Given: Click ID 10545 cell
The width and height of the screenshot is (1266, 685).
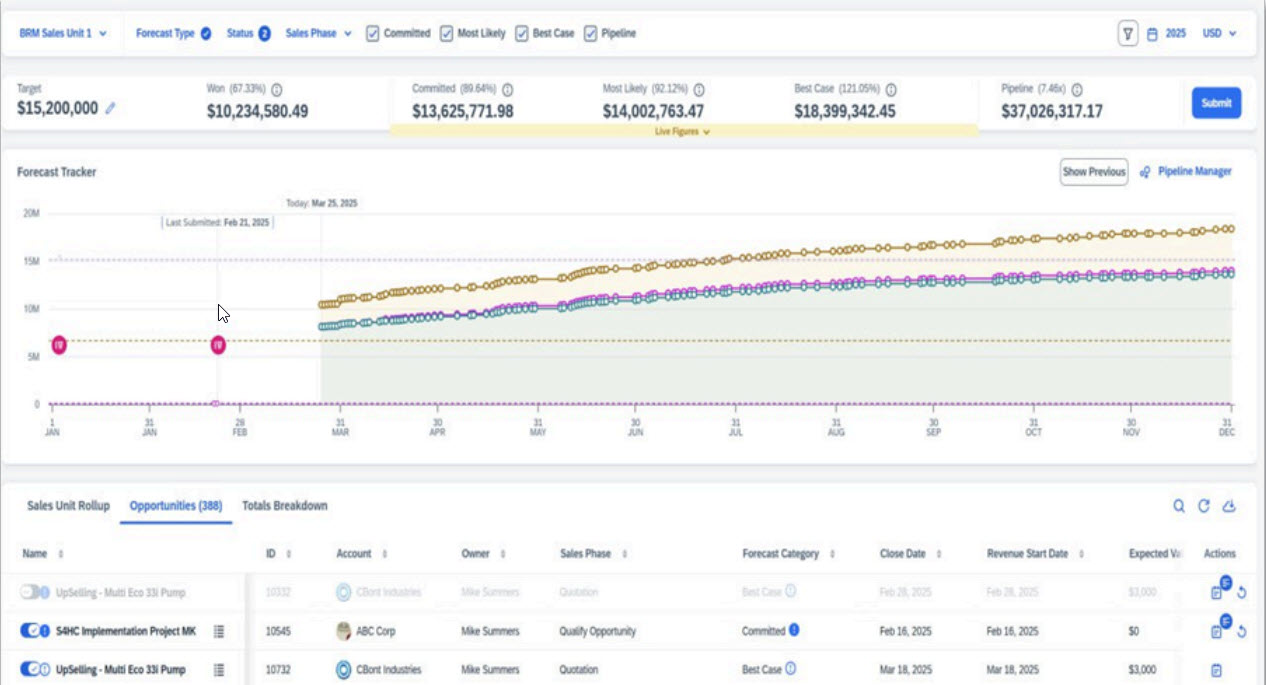Looking at the screenshot, I should [x=279, y=631].
